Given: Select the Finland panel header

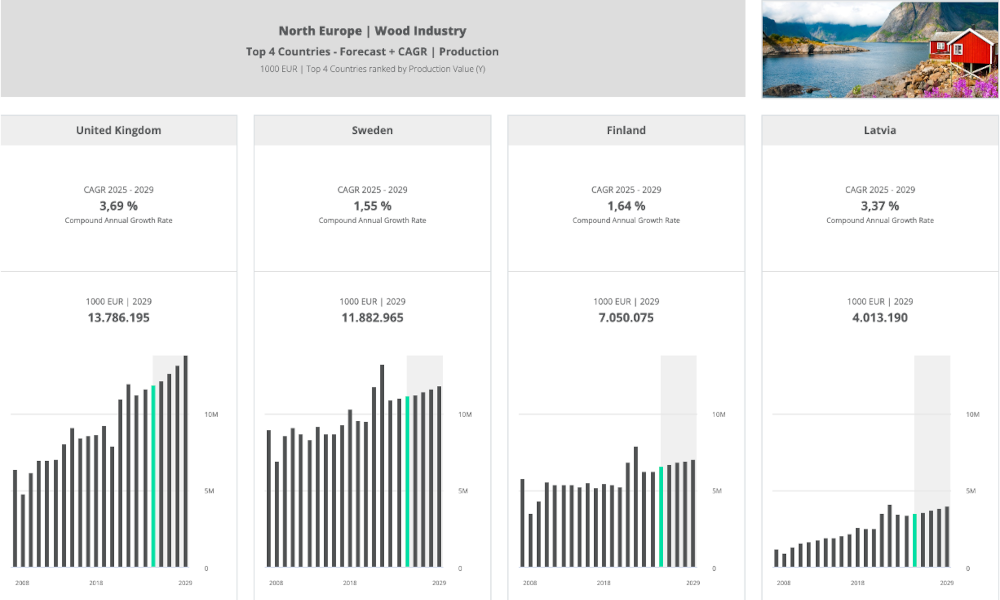Looking at the screenshot, I should tap(626, 130).
